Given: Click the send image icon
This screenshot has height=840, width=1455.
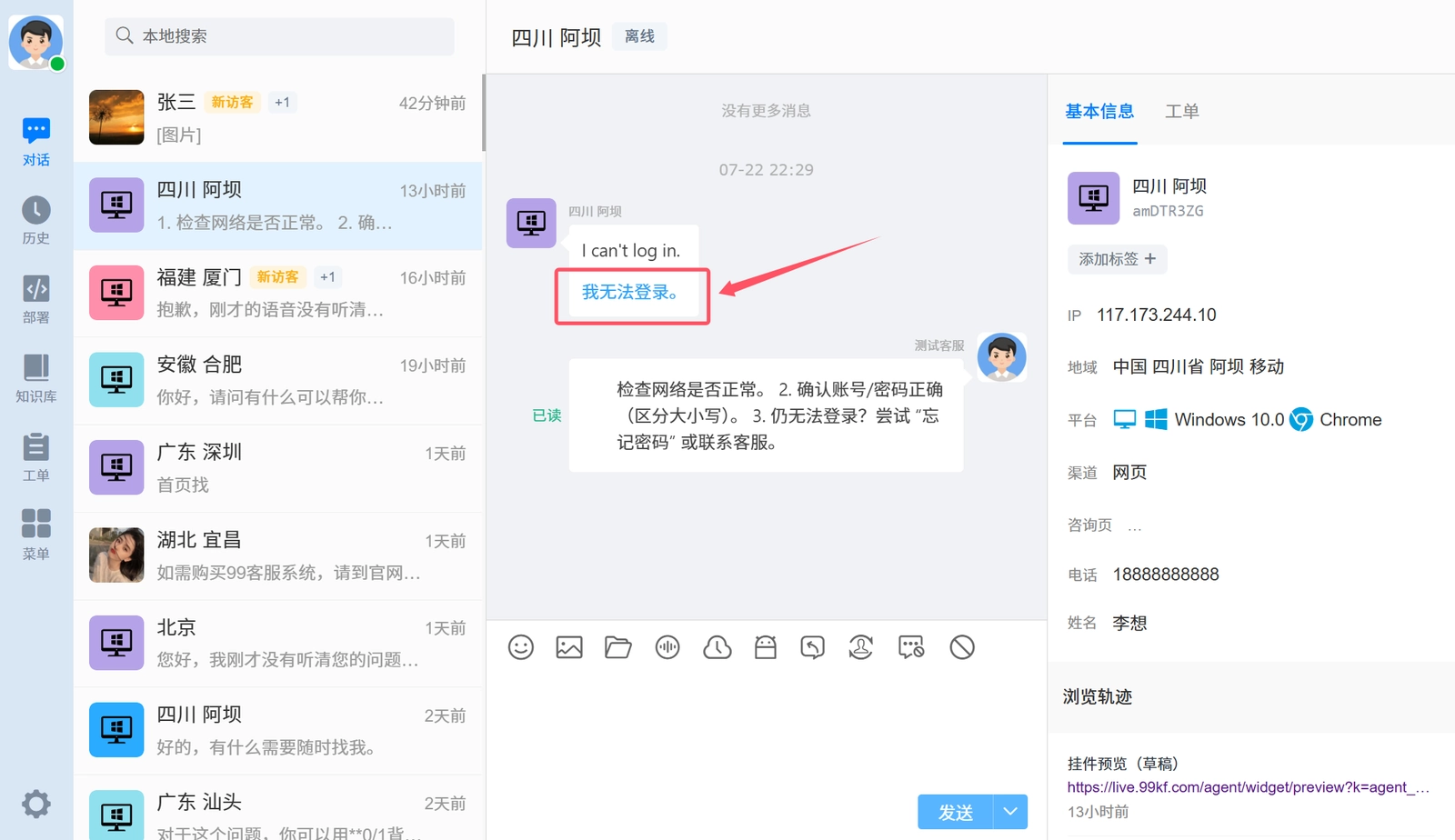Looking at the screenshot, I should tap(569, 647).
